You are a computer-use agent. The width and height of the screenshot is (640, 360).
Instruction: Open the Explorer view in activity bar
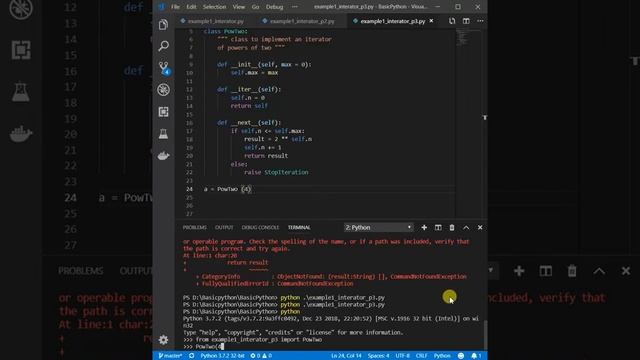click(x=163, y=25)
